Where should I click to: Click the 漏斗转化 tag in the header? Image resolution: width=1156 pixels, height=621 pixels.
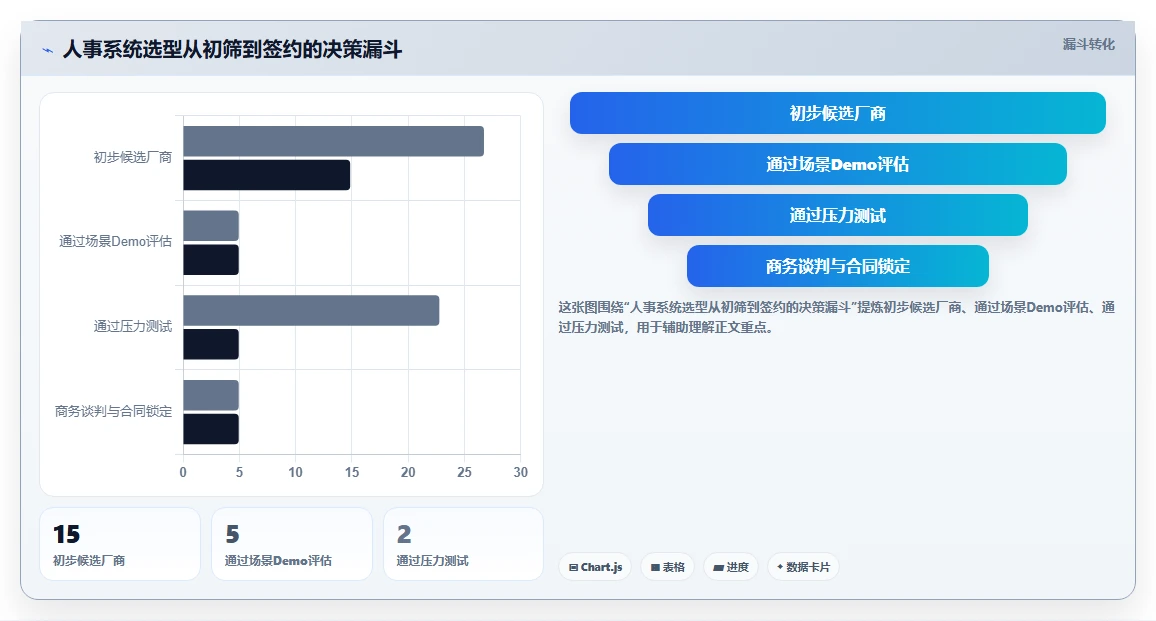point(1088,44)
